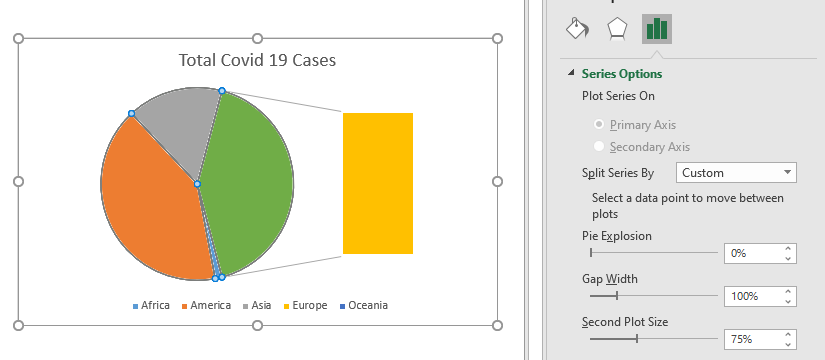Open the Split Series By dropdown
Image resolution: width=825 pixels, height=360 pixels.
point(736,173)
